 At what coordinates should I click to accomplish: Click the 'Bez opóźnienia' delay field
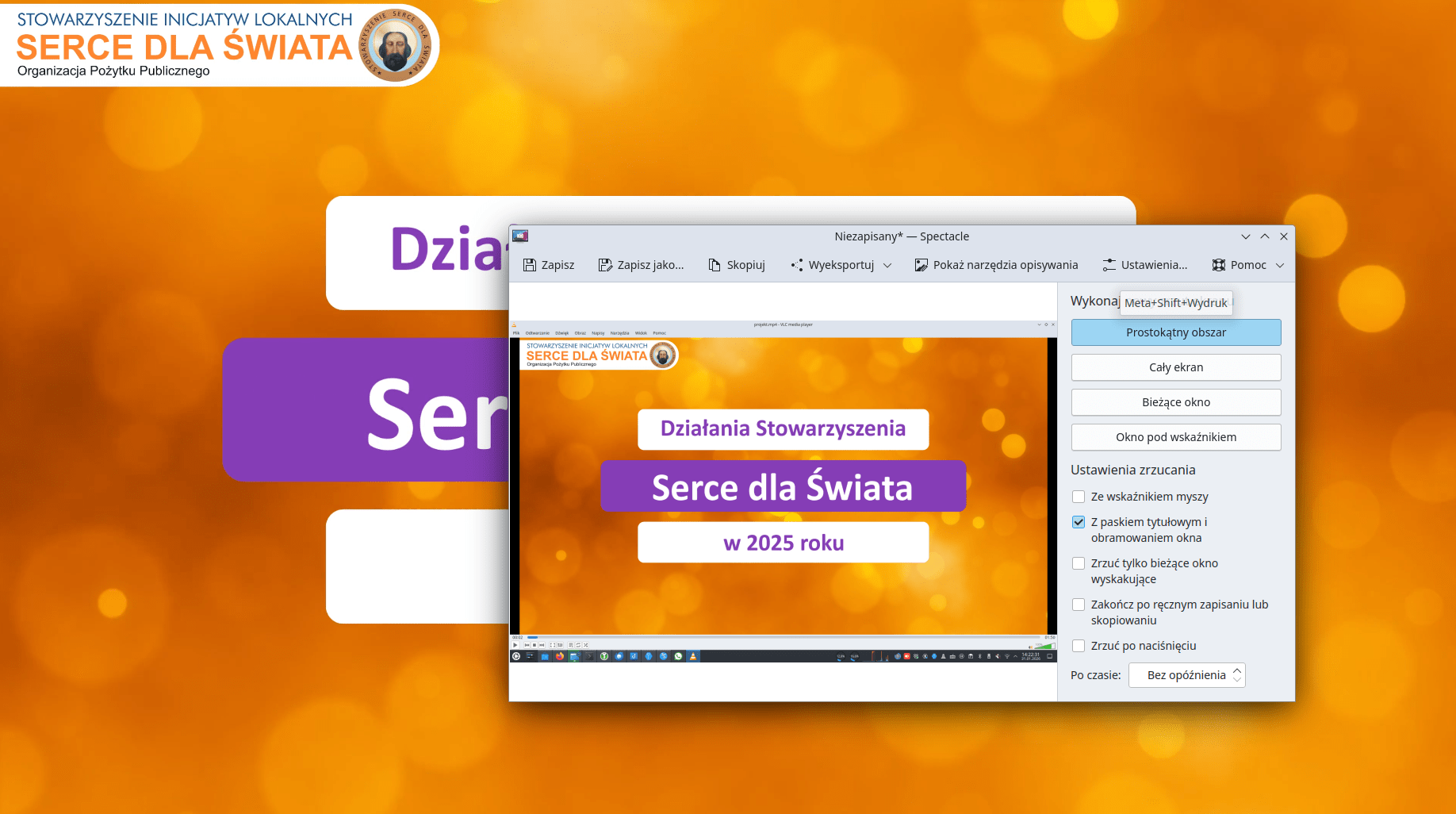pyautogui.click(x=1186, y=675)
